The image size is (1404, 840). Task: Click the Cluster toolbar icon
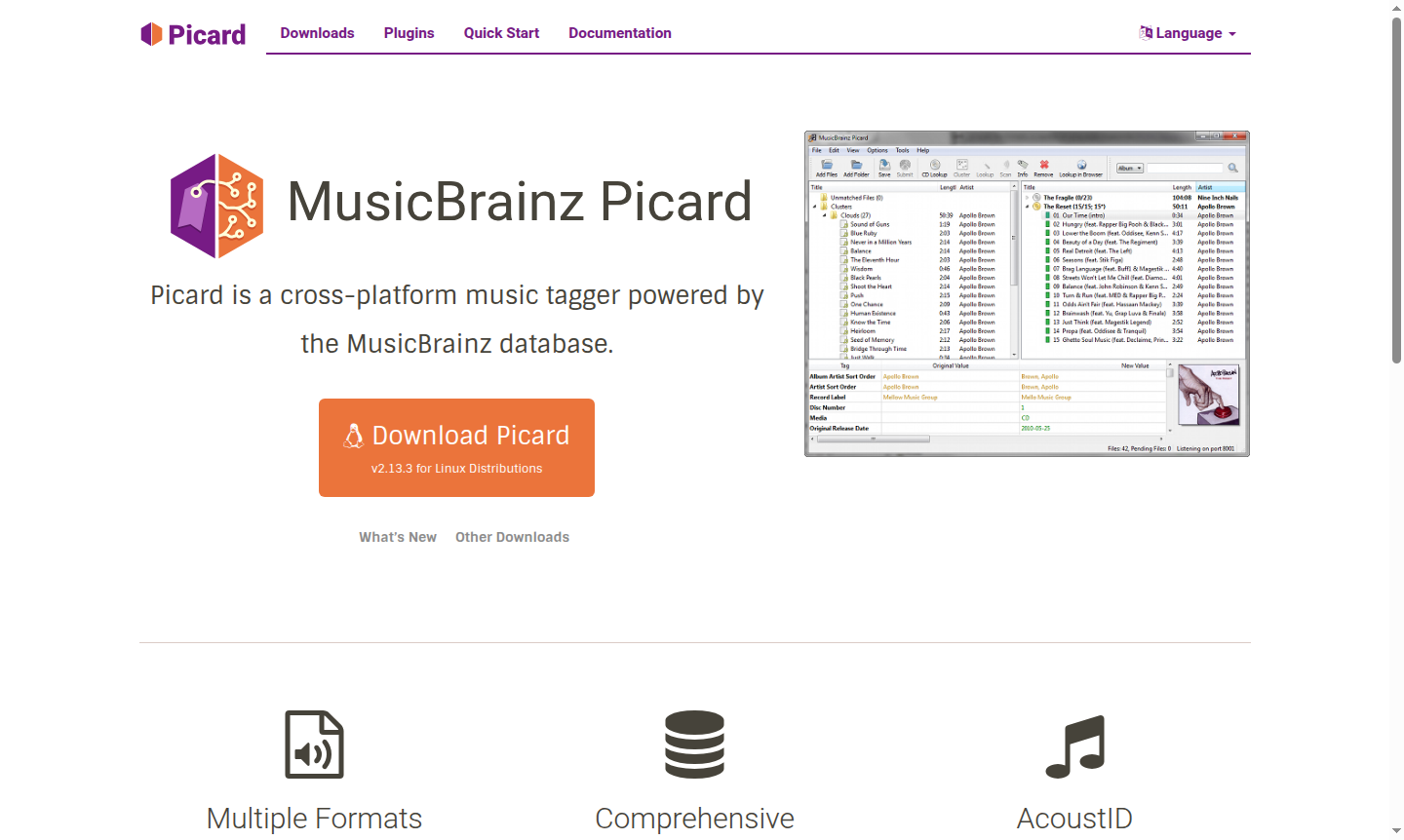(x=961, y=166)
